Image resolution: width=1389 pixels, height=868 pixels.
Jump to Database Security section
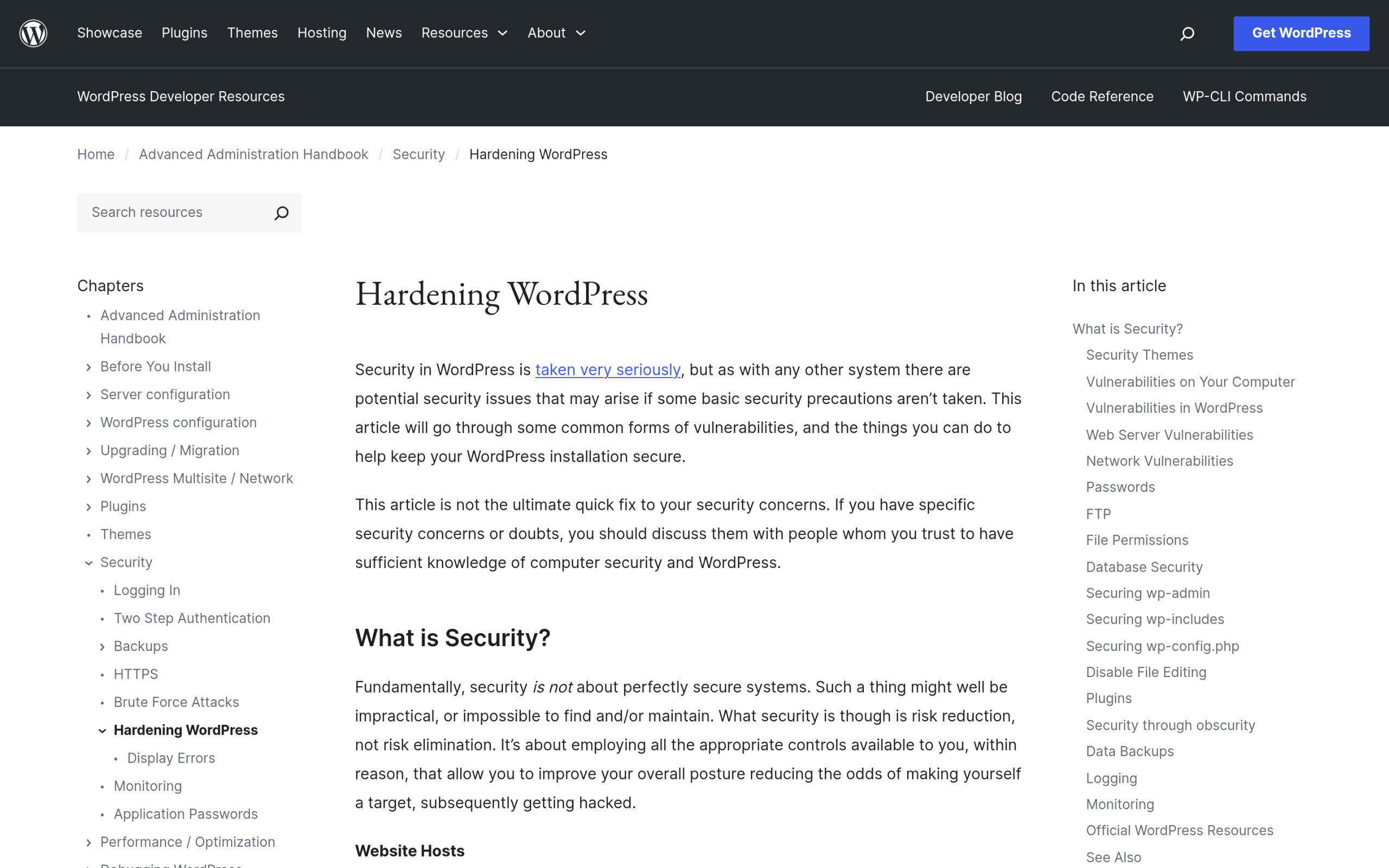[x=1144, y=567]
